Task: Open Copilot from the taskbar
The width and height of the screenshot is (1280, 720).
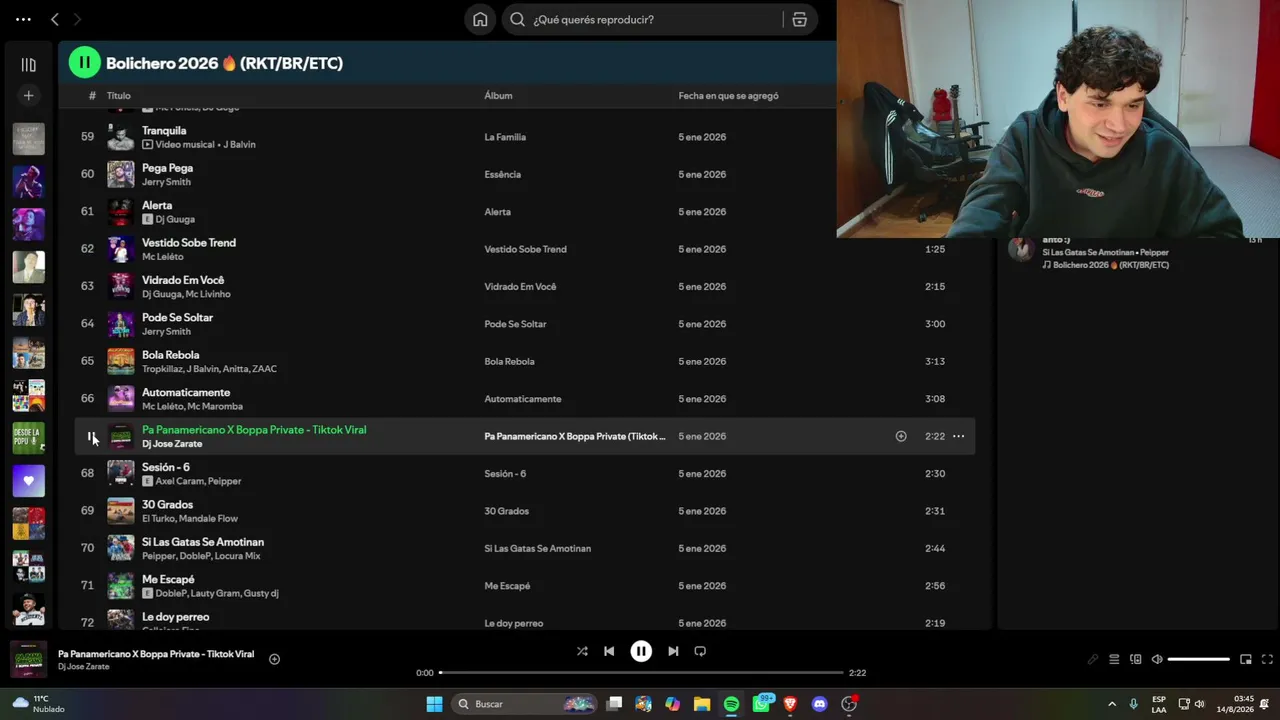Action: click(672, 704)
